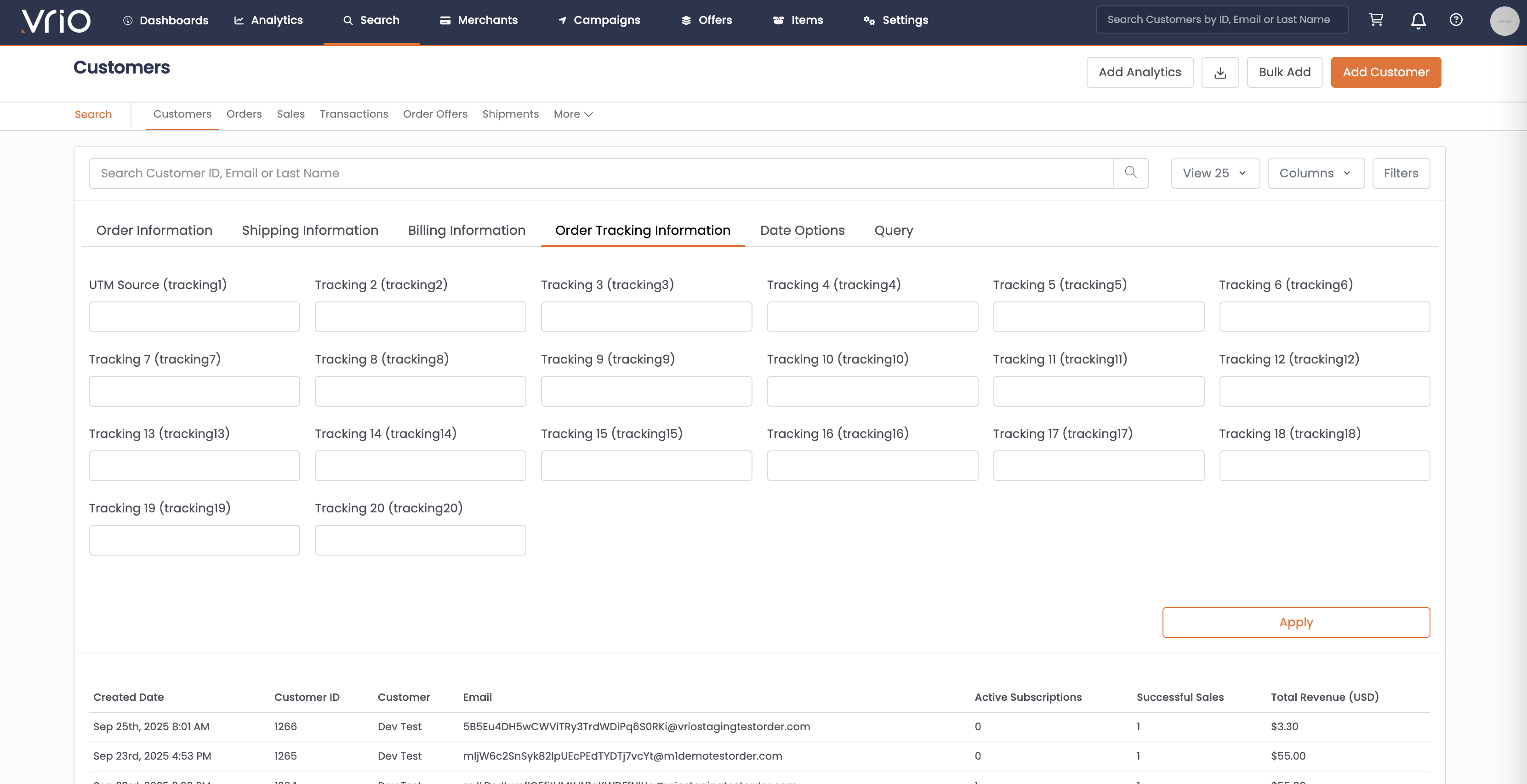The width and height of the screenshot is (1527, 784).
Task: Open the Columns dropdown
Action: tap(1316, 173)
